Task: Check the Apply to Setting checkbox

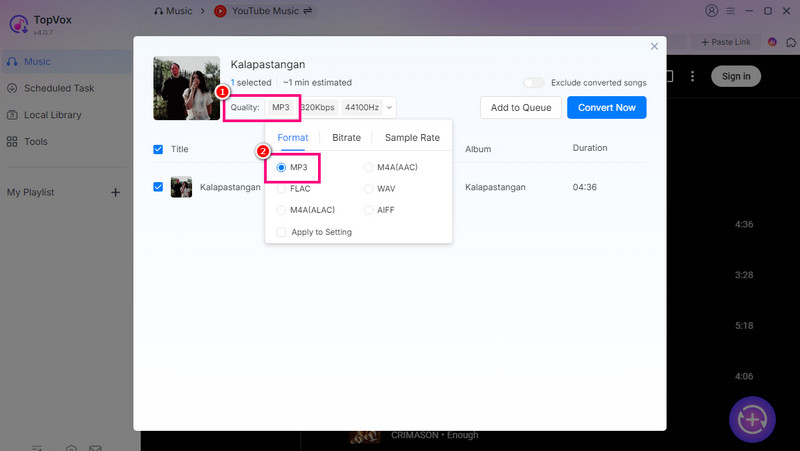Action: point(281,232)
